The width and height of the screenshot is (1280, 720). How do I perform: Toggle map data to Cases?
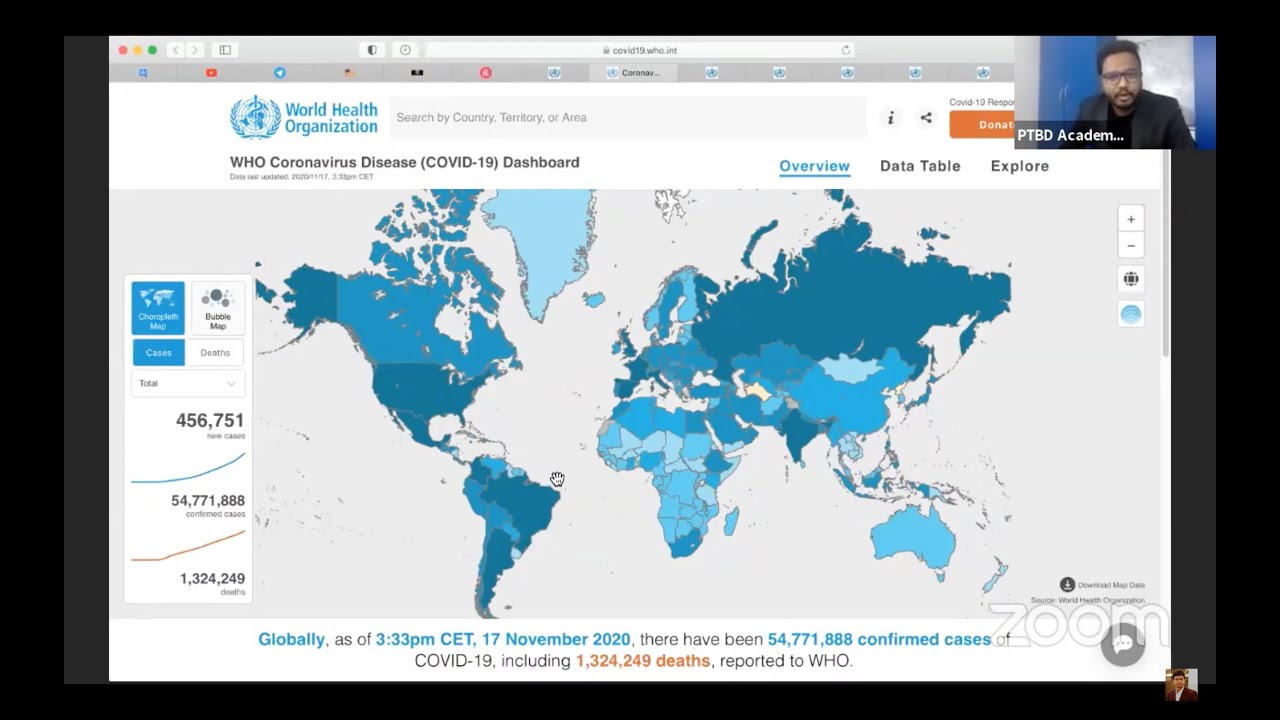coord(158,353)
